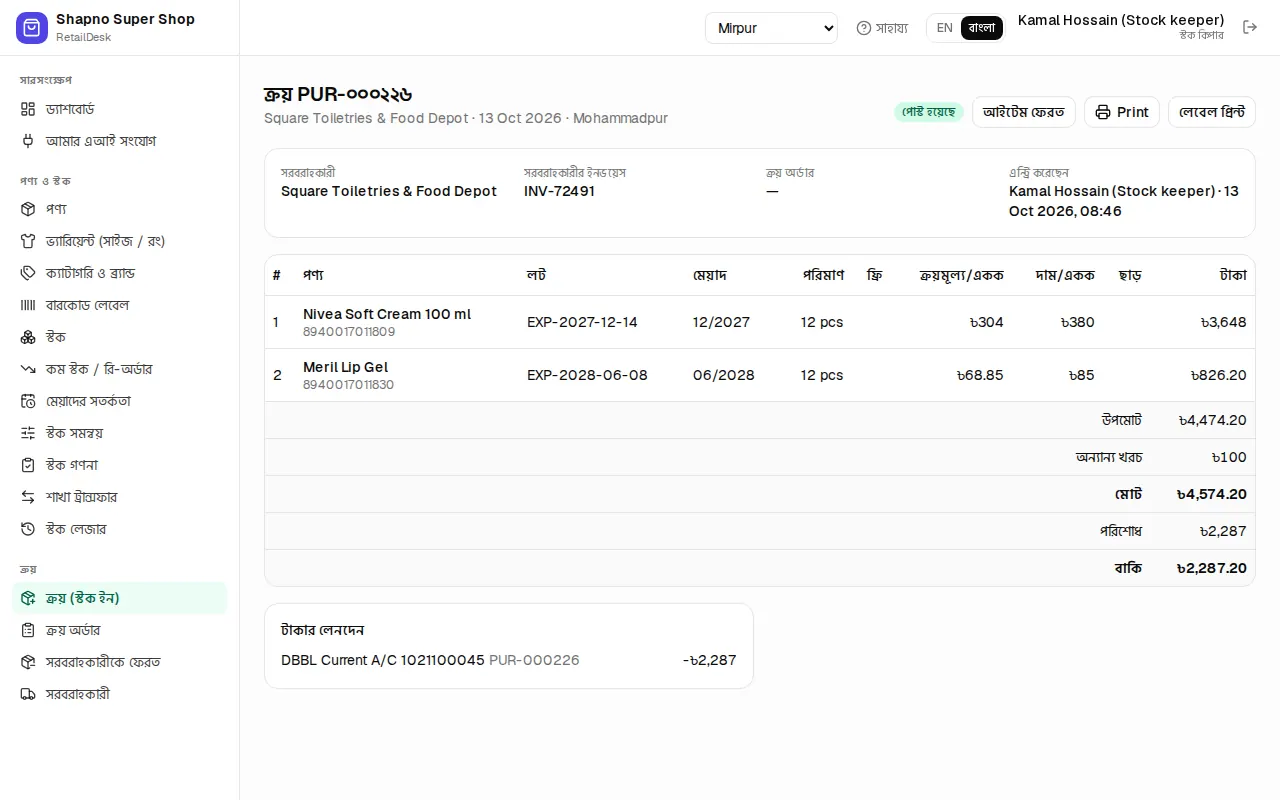Click the ড্যাশবোর্ড grid icon
This screenshot has width=1280, height=800.
point(28,109)
